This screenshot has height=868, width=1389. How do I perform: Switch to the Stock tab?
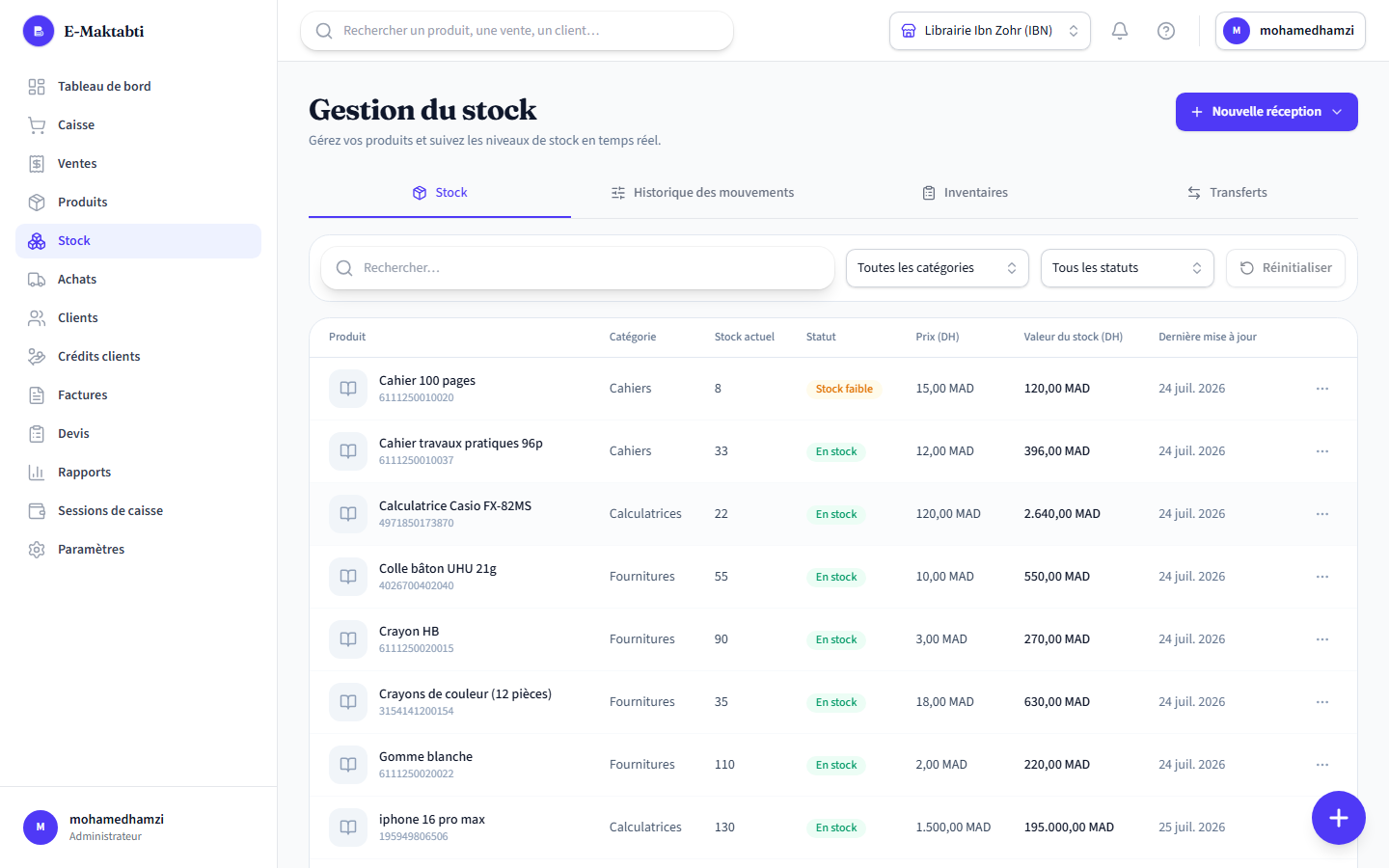point(440,193)
